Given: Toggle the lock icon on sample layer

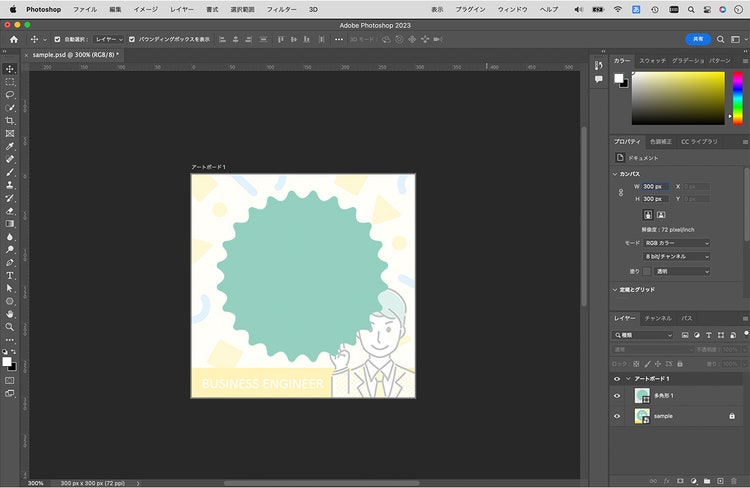Looking at the screenshot, I should click(732, 416).
